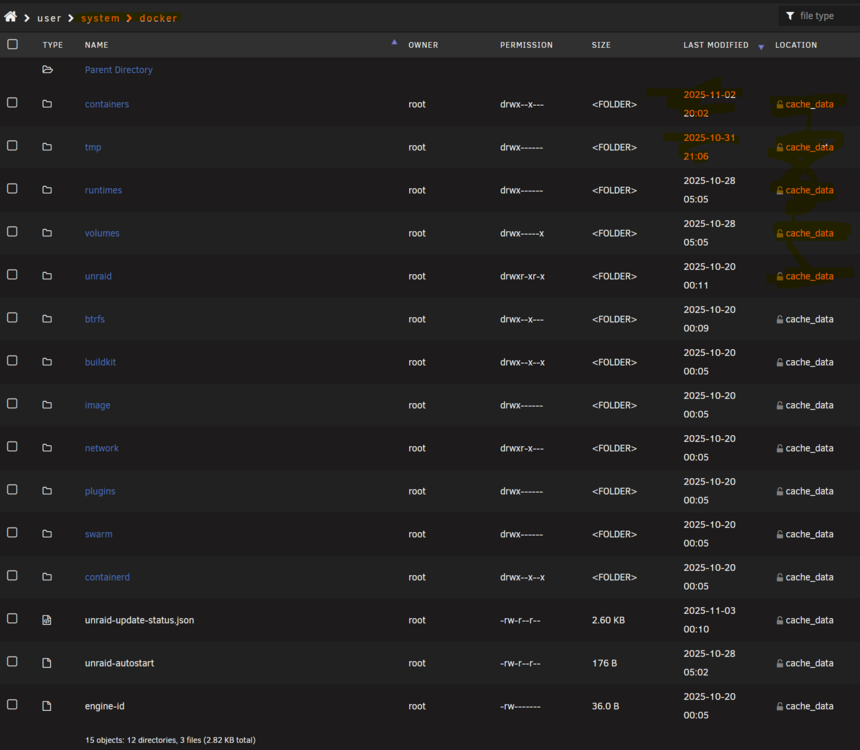Click the NAME sort ascending arrow
The height and width of the screenshot is (750, 860).
(394, 42)
